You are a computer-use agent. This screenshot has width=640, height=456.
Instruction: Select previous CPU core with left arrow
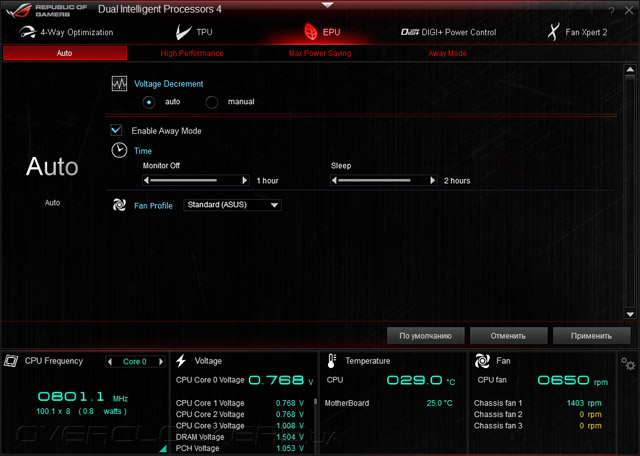coord(109,361)
